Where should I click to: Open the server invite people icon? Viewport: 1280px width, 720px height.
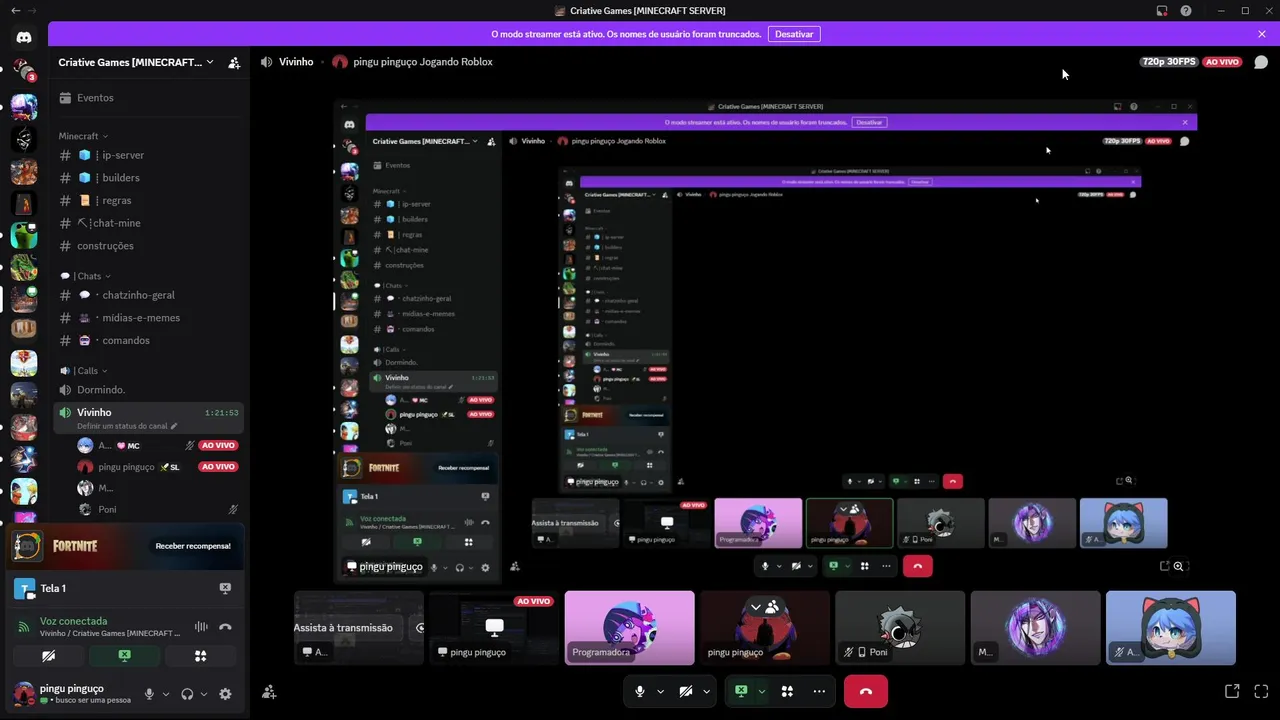pyautogui.click(x=234, y=62)
